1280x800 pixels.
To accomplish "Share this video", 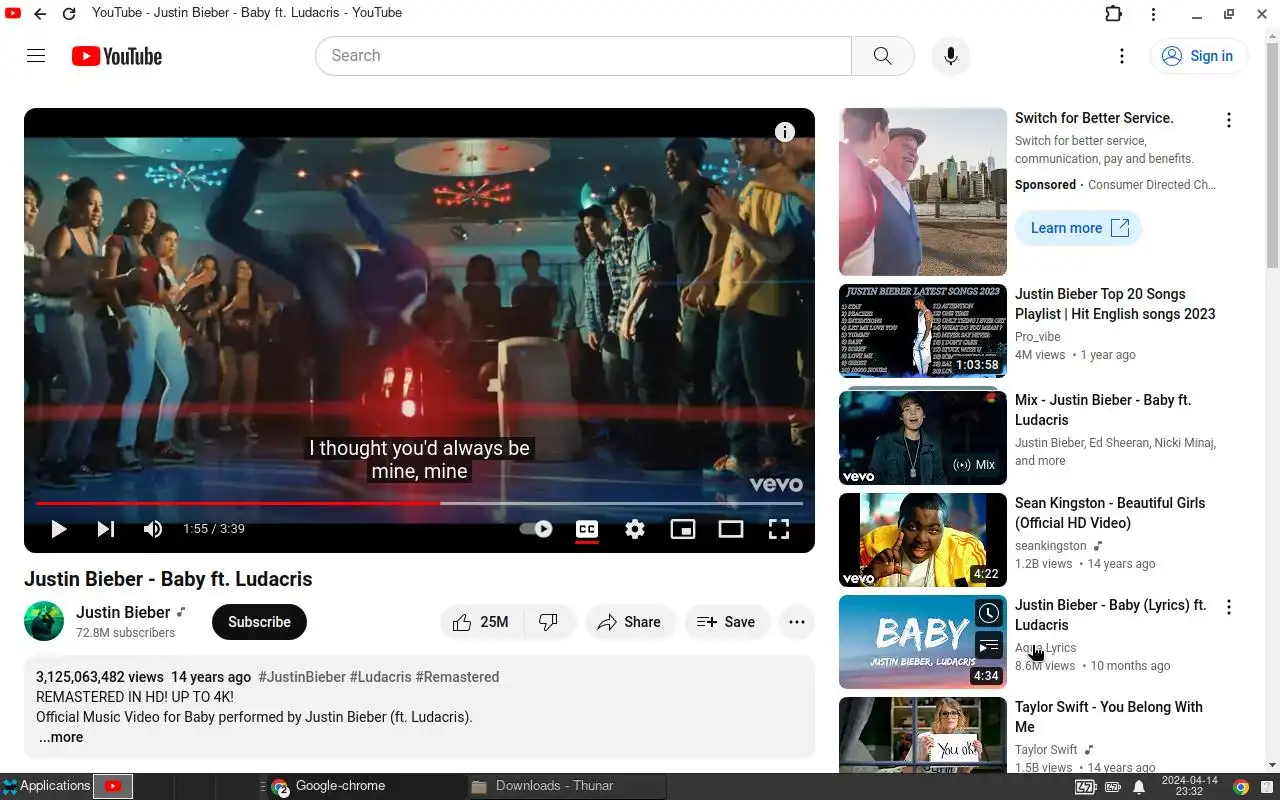I will (x=630, y=622).
